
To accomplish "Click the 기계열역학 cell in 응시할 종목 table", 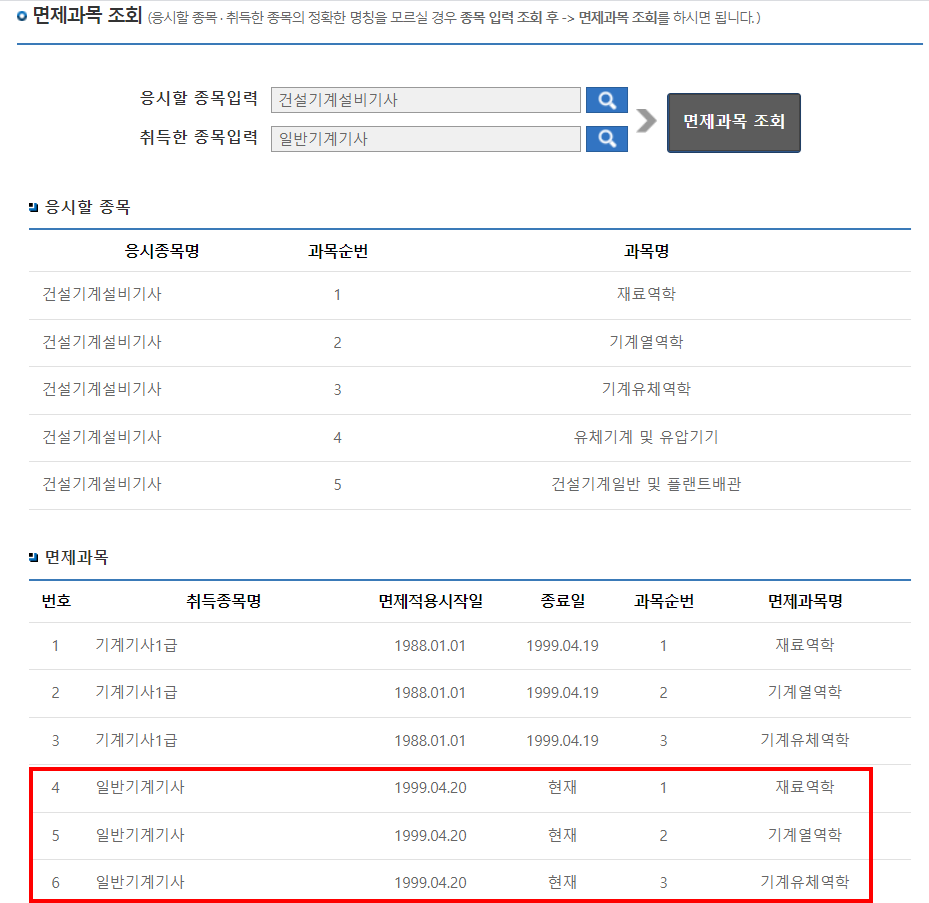I will click(646, 342).
